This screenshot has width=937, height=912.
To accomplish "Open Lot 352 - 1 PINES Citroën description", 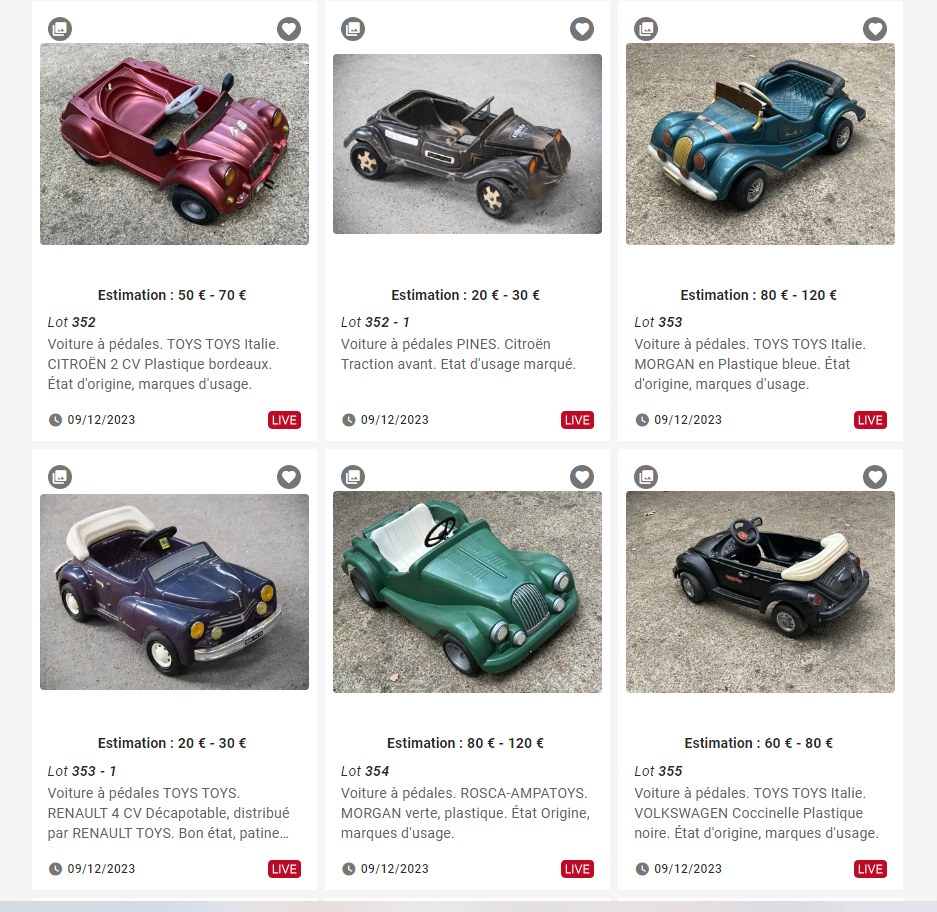I will click(458, 354).
